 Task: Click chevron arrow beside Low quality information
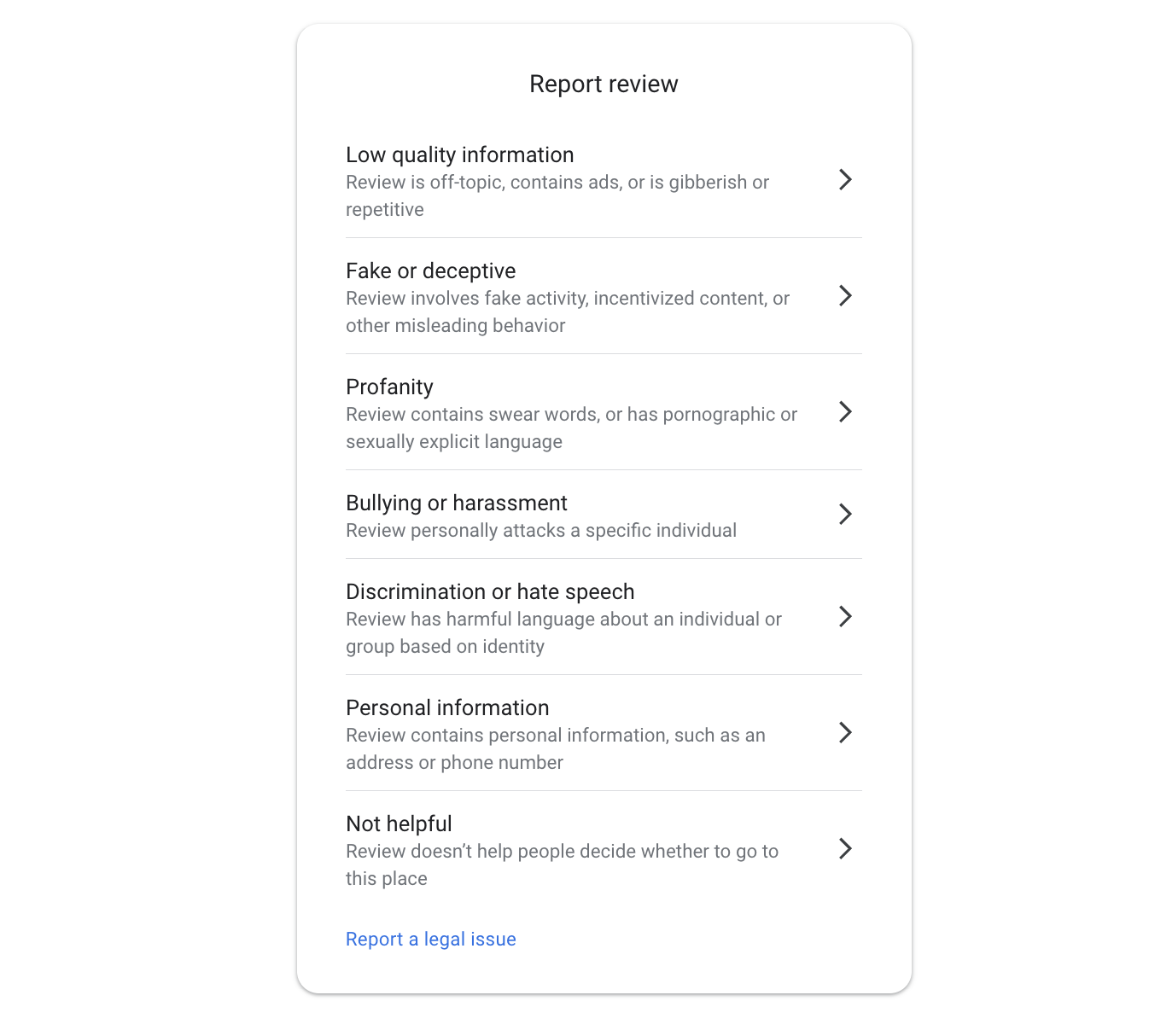point(845,179)
